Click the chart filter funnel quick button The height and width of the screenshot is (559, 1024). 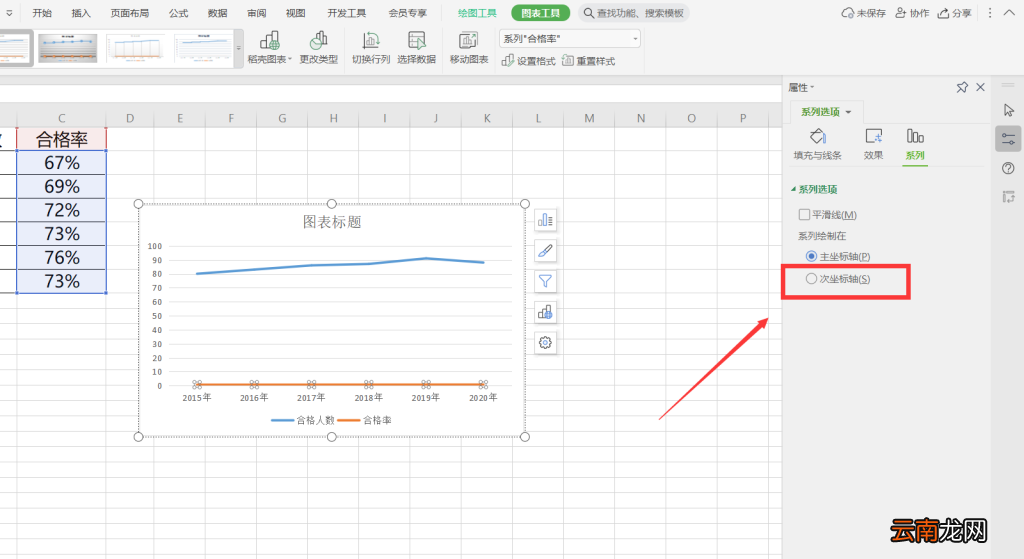[545, 281]
